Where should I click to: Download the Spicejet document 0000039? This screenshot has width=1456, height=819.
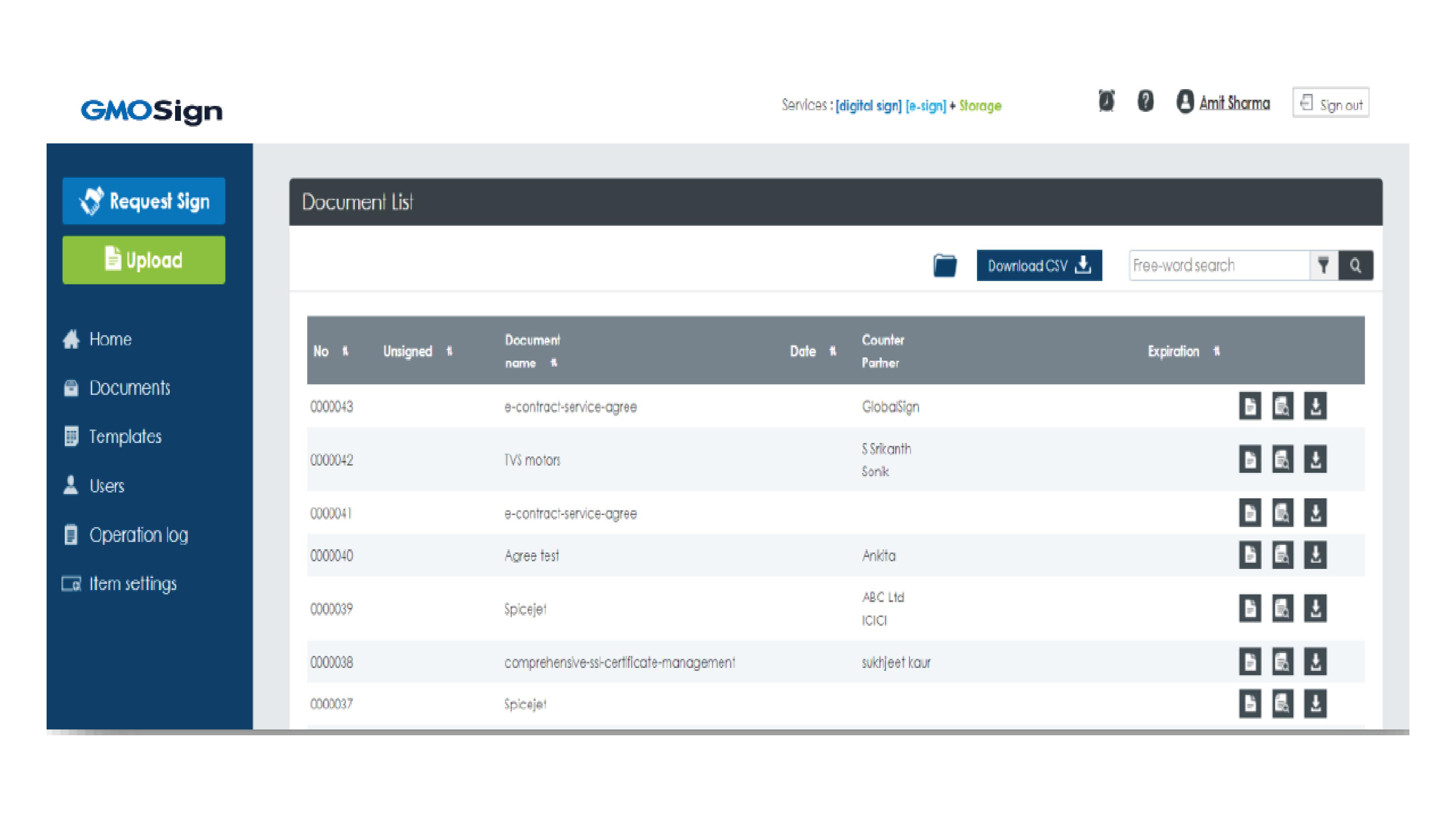1315,609
